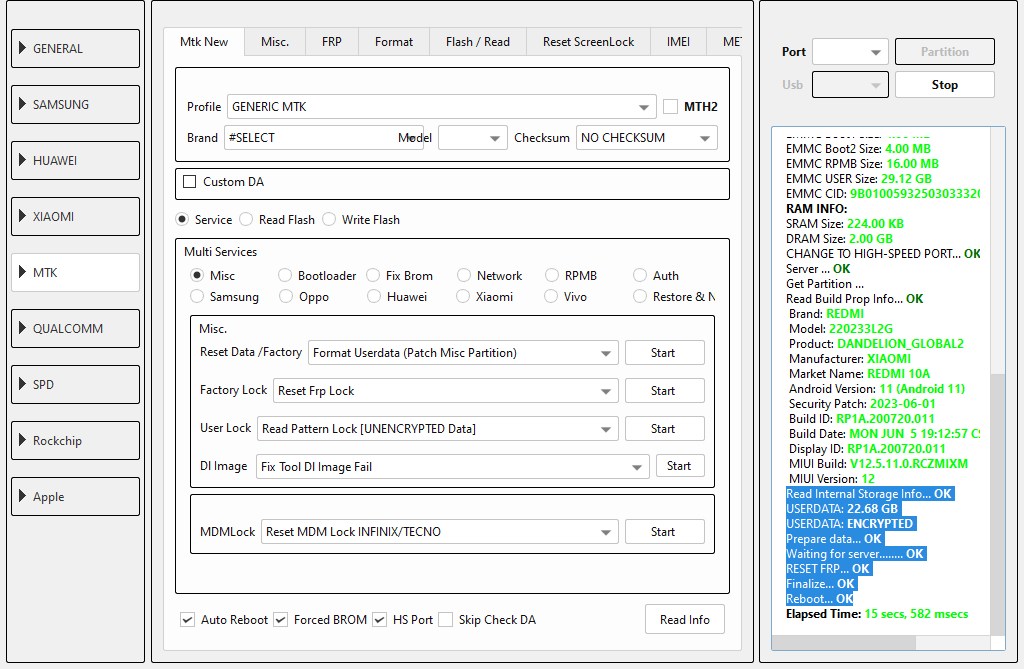The image size is (1024, 669).
Task: Click the log panel vertical scrollbar
Action: (997, 500)
